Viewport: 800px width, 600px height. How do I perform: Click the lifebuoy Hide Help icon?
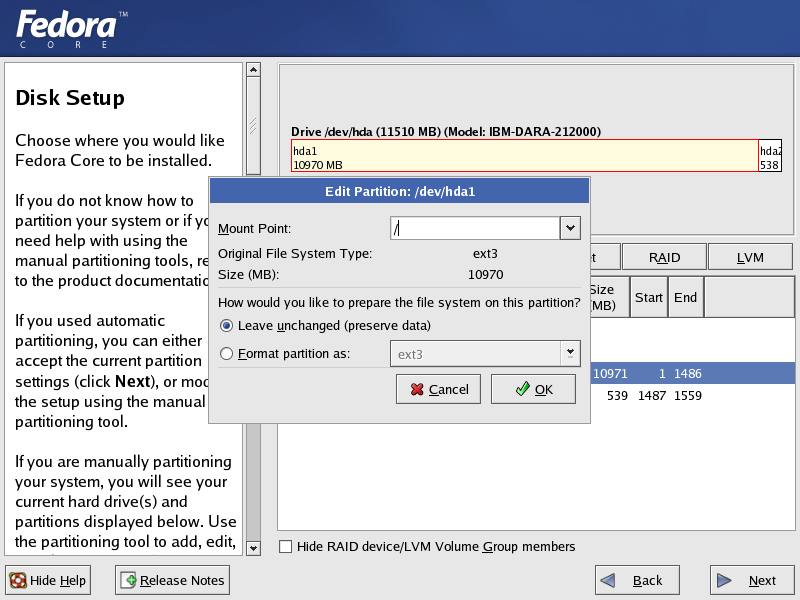(18, 580)
